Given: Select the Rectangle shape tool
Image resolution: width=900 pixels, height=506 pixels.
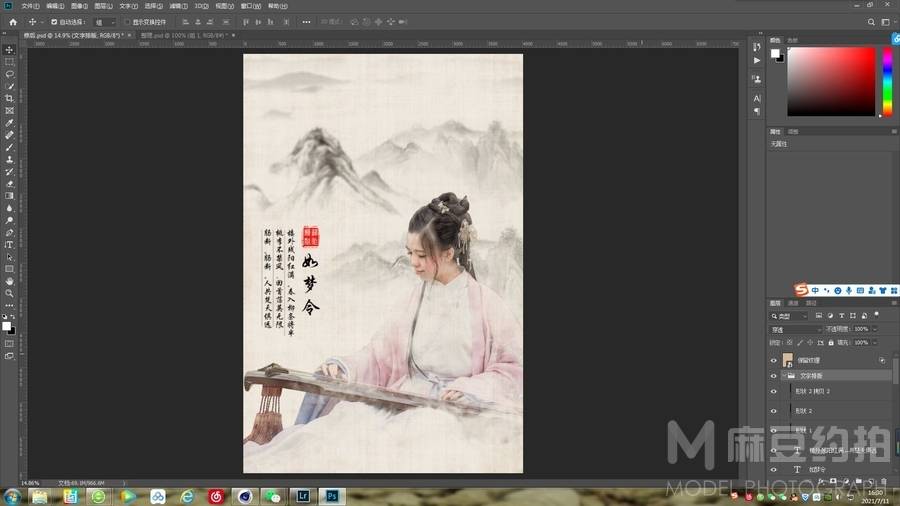Looking at the screenshot, I should tap(9, 269).
